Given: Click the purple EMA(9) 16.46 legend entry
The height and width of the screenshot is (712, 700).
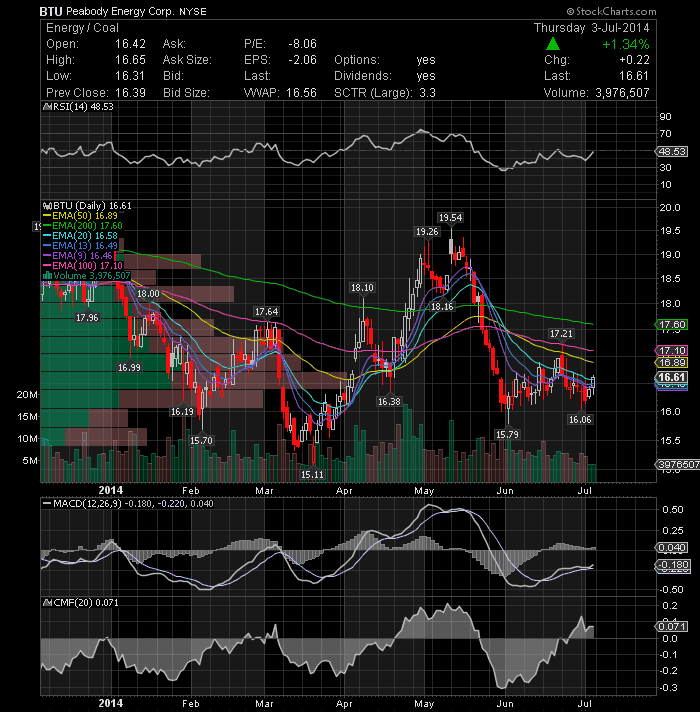Looking at the screenshot, I should [x=78, y=256].
